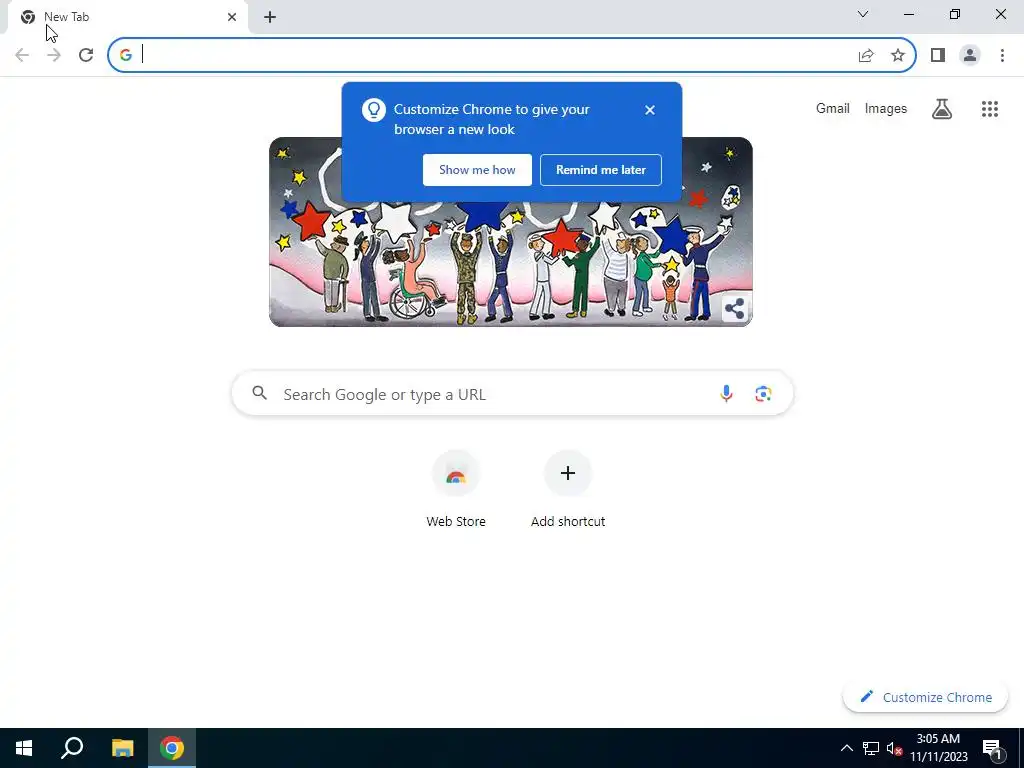Open a new tab with the plus button
1024x768 pixels.
click(270, 17)
